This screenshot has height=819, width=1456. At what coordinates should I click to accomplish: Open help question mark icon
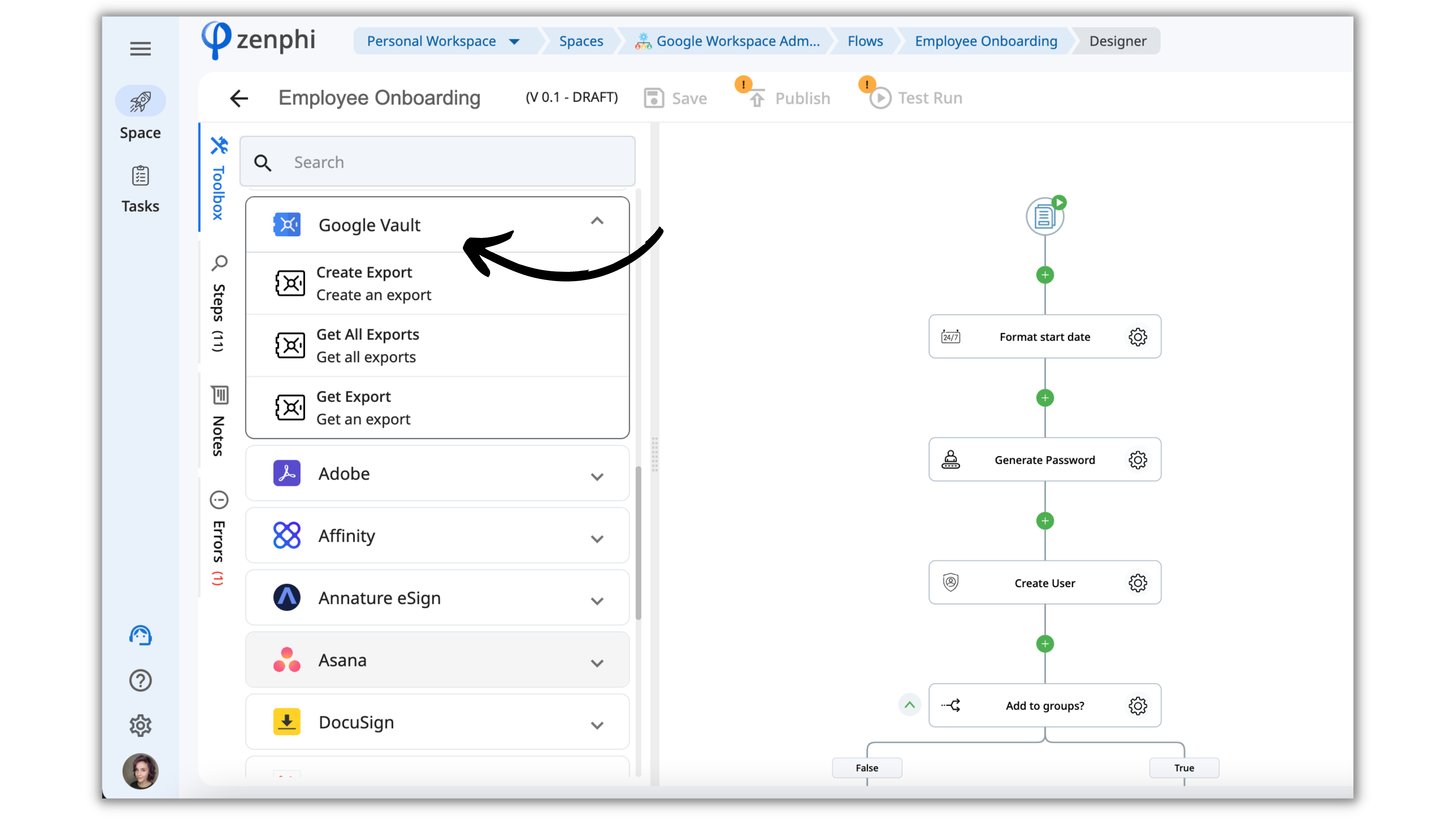(x=140, y=680)
